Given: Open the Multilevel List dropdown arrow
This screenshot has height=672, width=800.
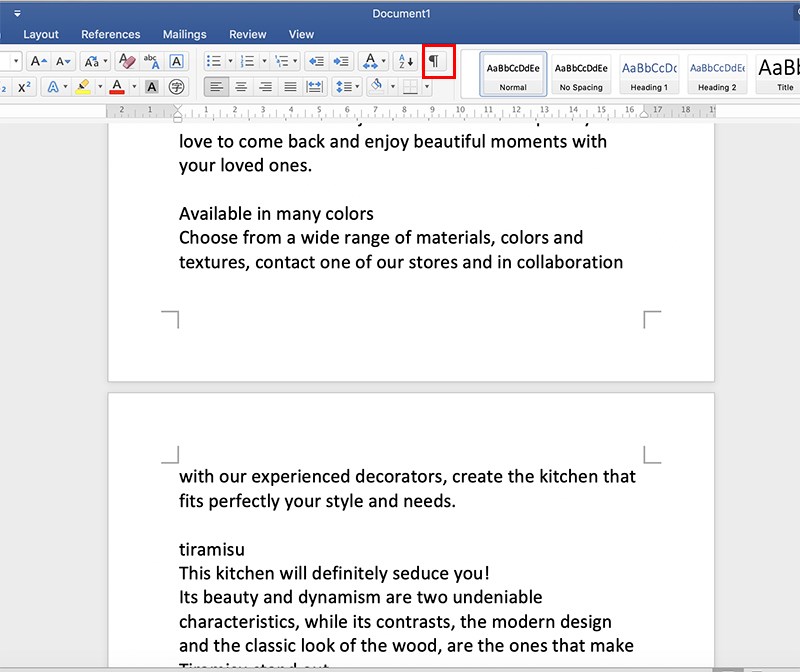Looking at the screenshot, I should coord(295,62).
